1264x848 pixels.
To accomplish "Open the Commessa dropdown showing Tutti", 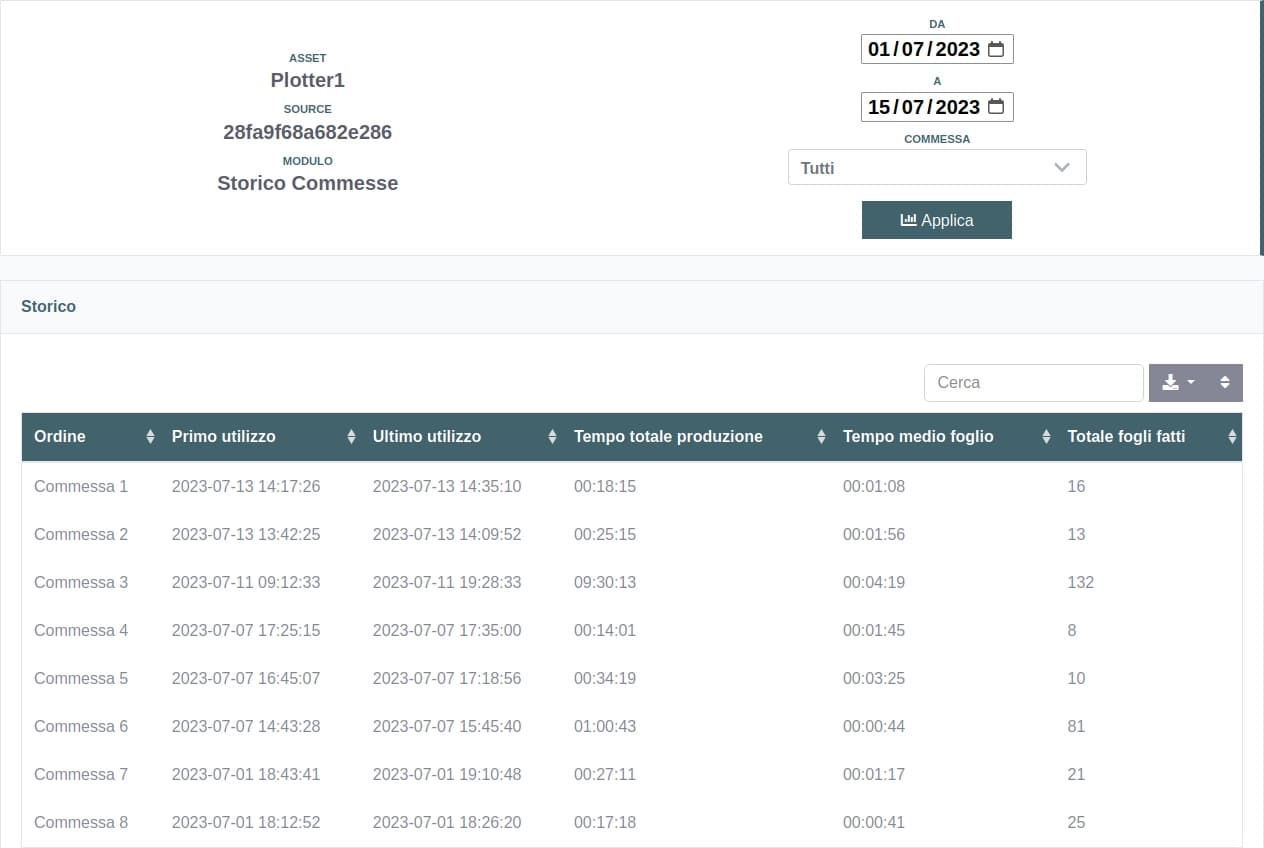I will tap(937, 168).
